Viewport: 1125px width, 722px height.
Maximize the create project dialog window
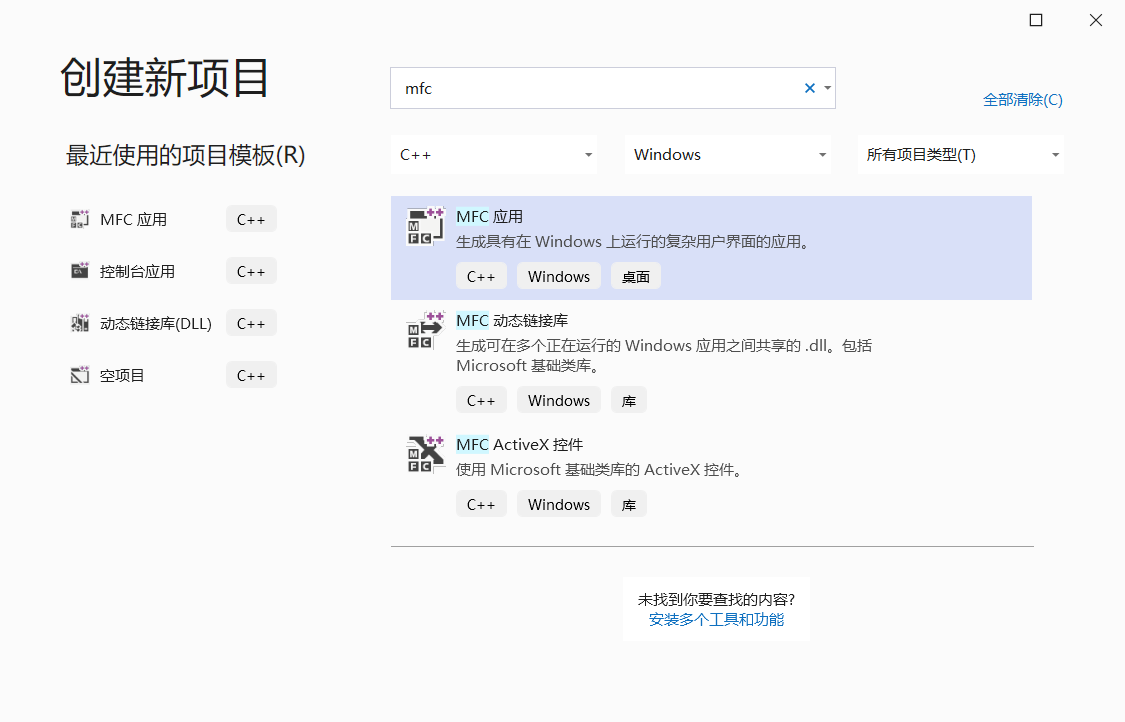pos(1036,20)
